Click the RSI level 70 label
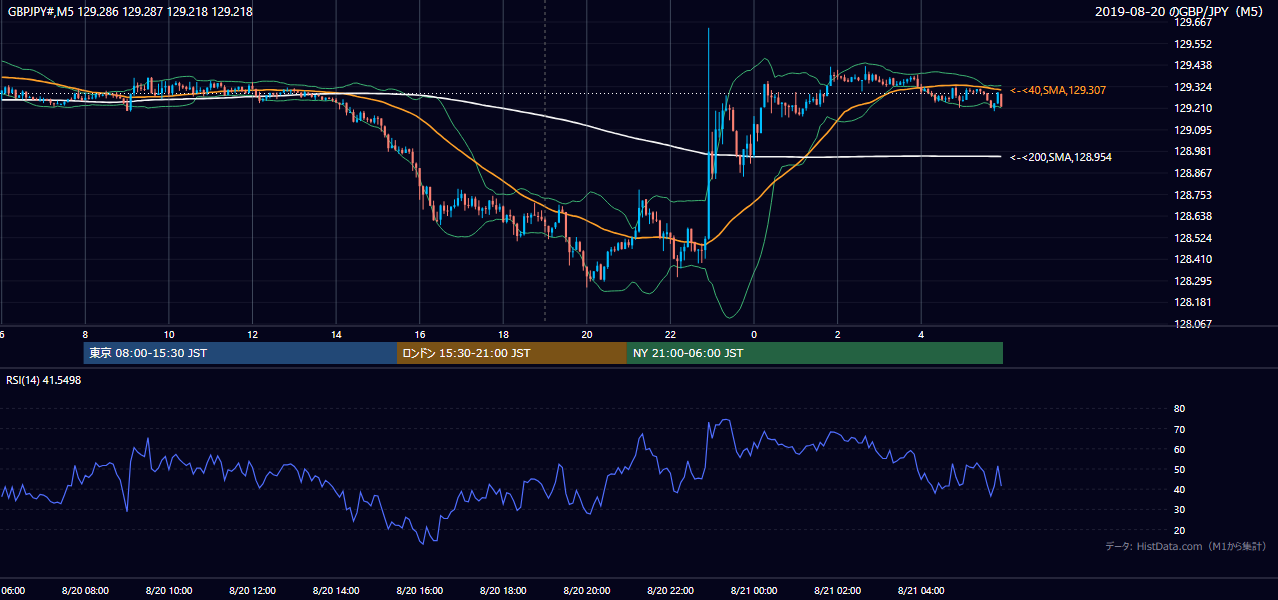 tap(1179, 429)
